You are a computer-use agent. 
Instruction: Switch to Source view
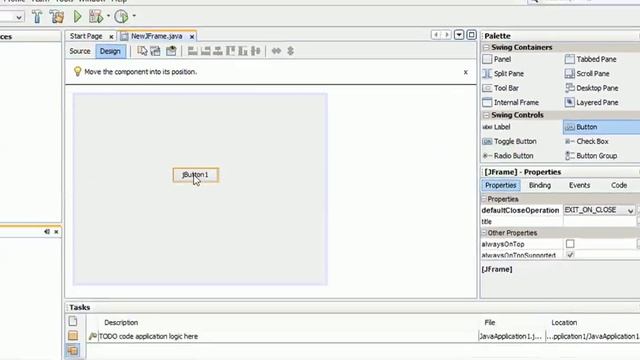pyautogui.click(x=80, y=51)
